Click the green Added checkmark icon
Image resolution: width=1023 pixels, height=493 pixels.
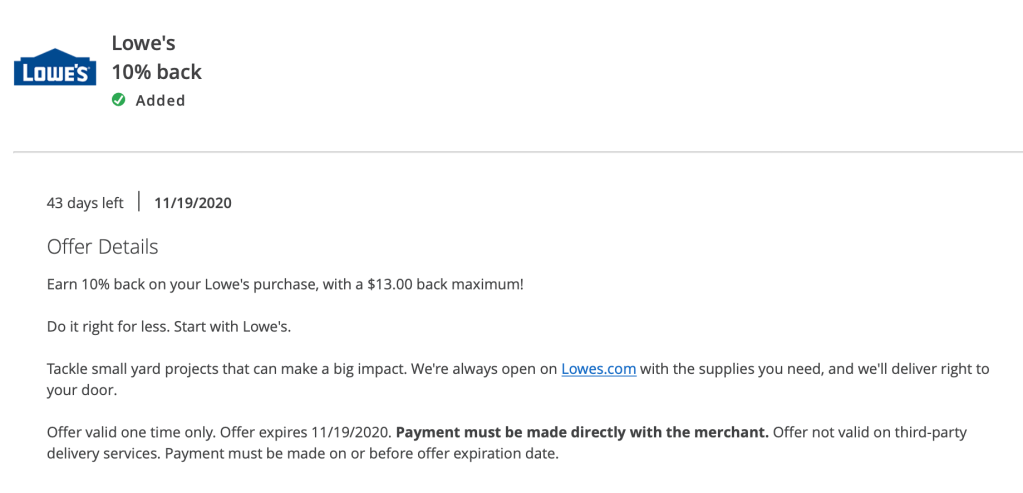119,100
